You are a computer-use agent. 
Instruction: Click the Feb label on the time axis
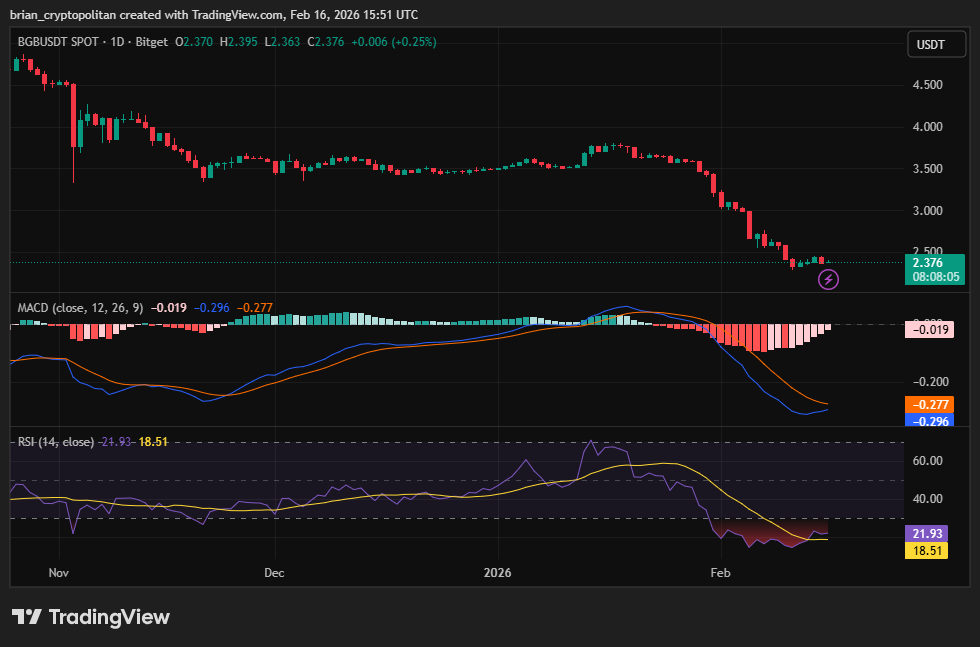point(720,573)
